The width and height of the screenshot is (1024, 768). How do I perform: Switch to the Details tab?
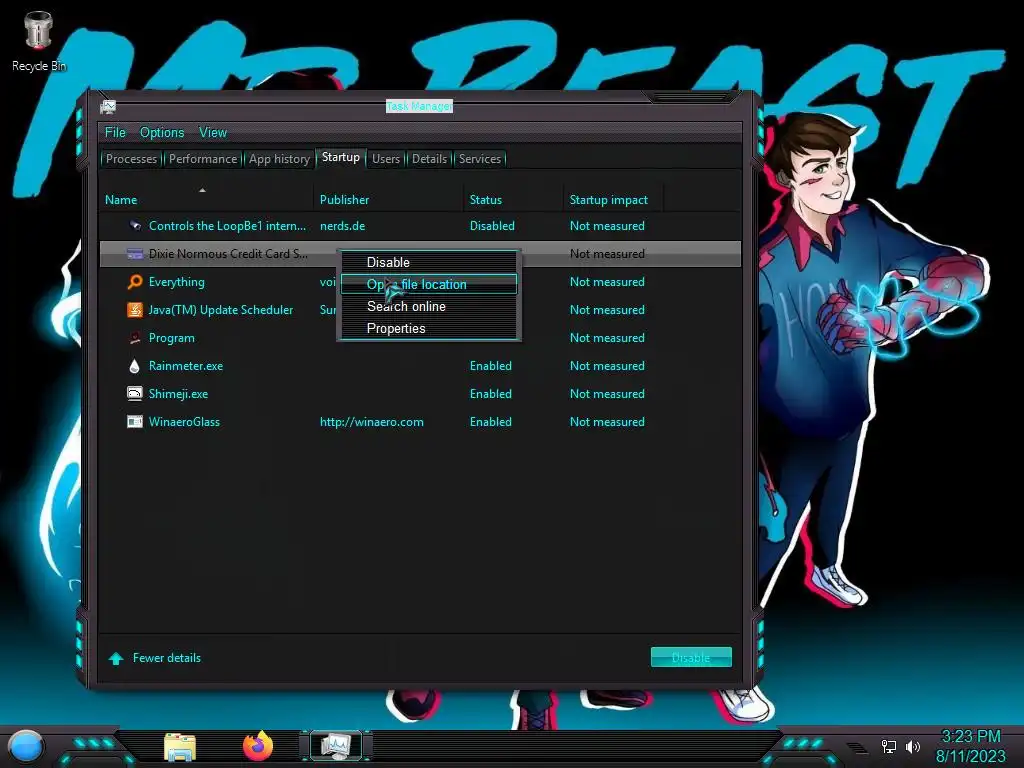tap(430, 159)
